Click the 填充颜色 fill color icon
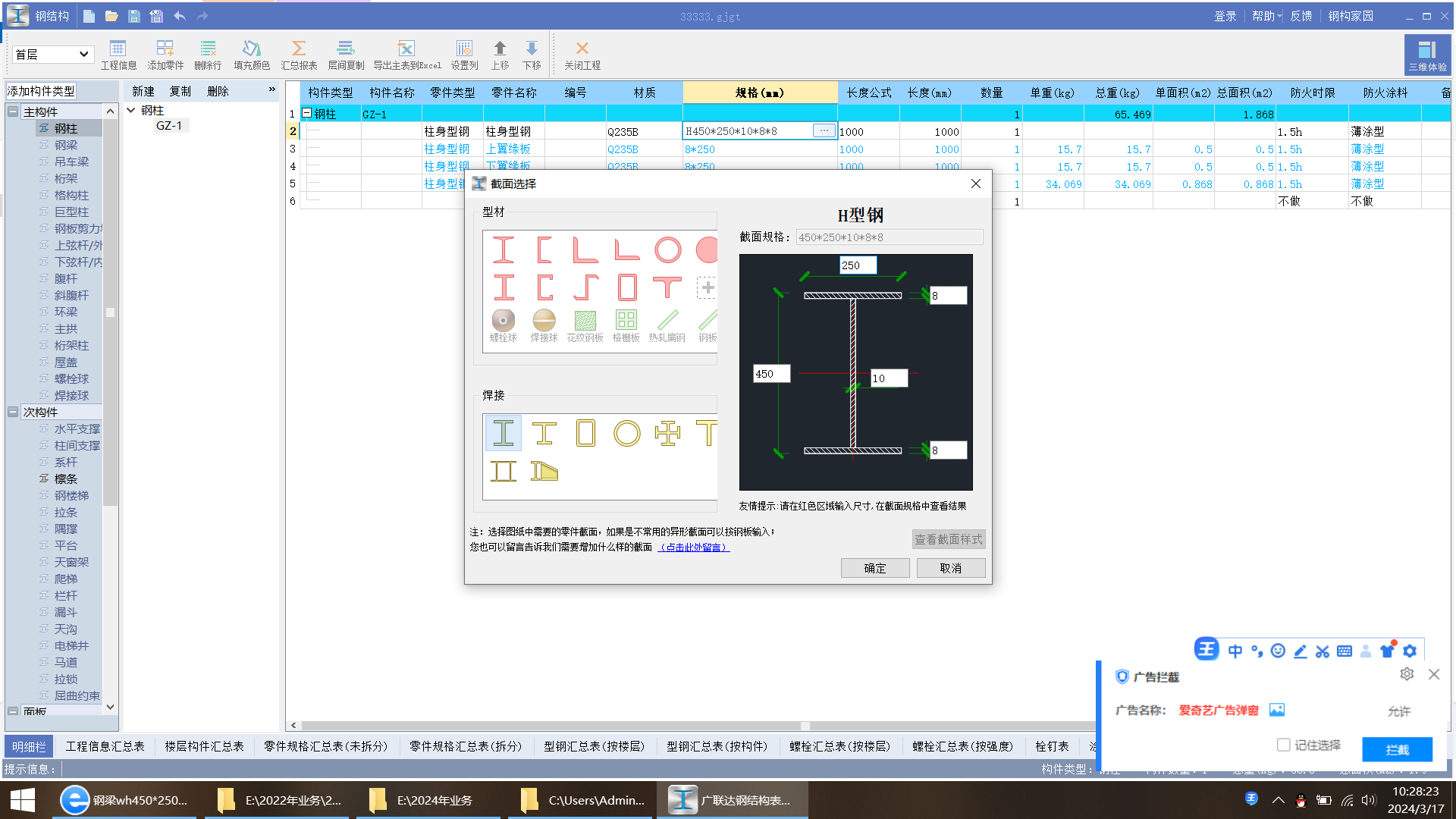 252,55
